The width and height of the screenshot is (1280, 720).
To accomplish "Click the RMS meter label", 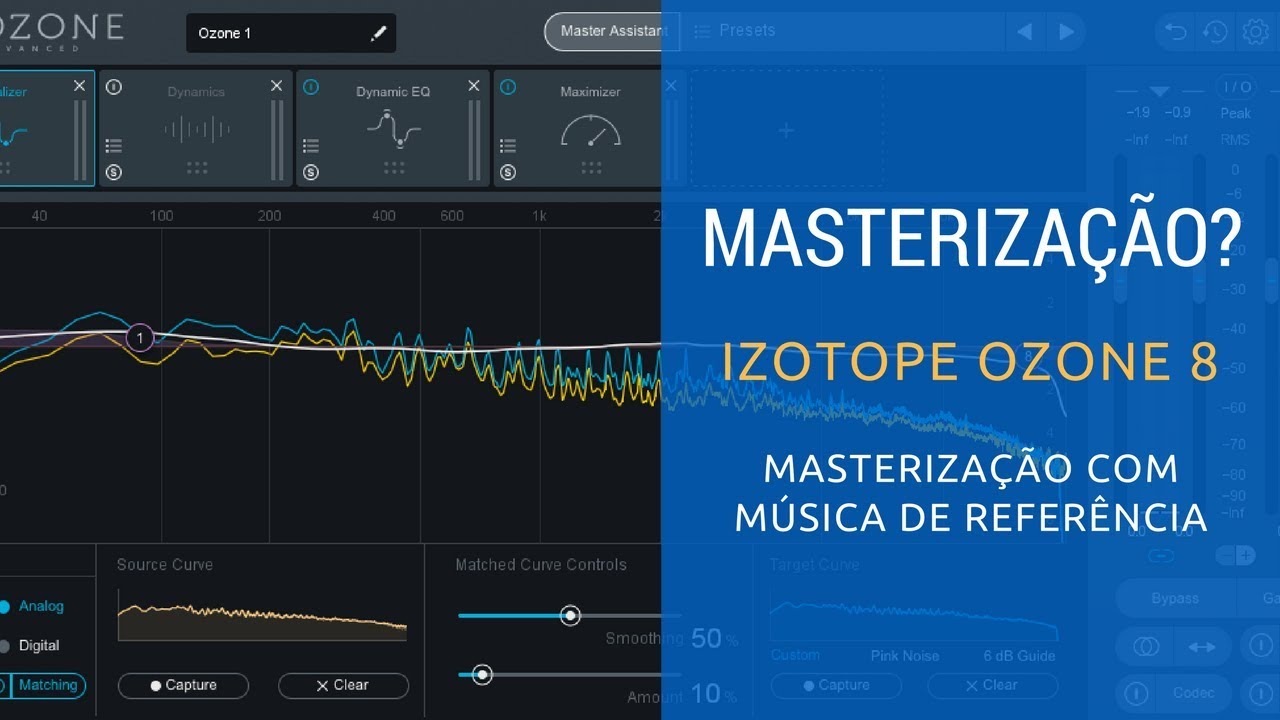I will (1236, 140).
